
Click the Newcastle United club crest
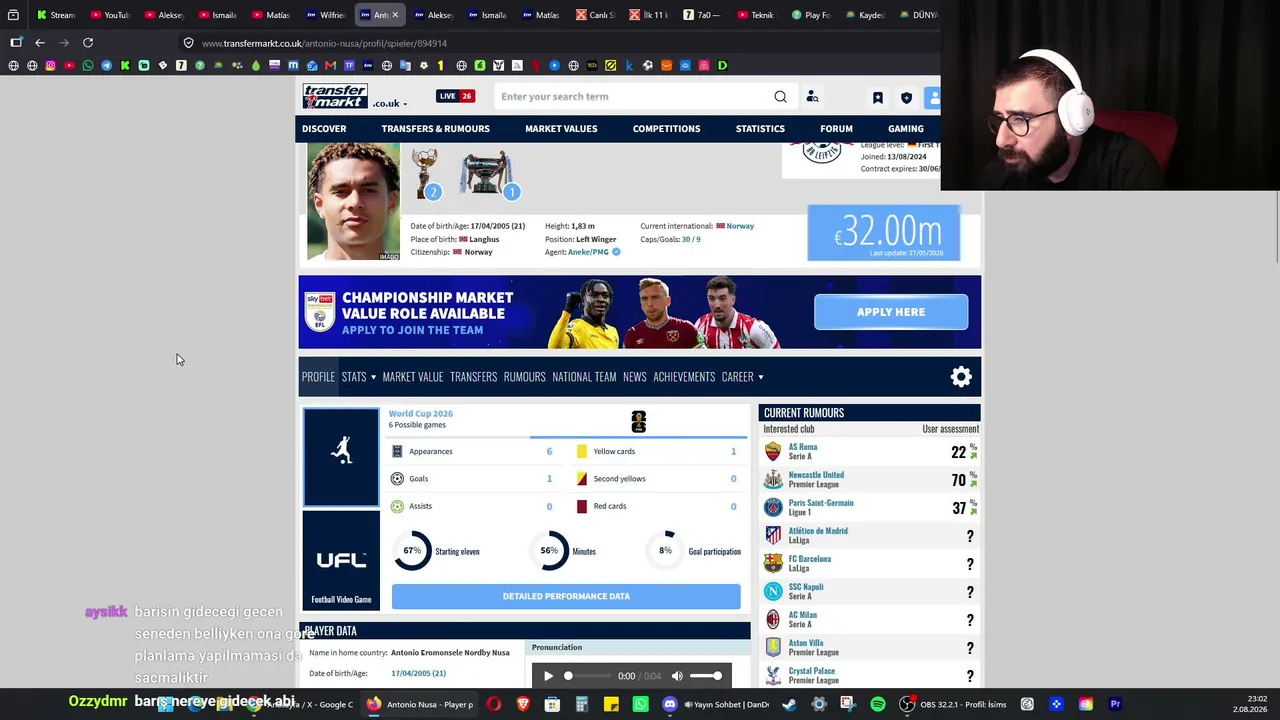click(773, 480)
